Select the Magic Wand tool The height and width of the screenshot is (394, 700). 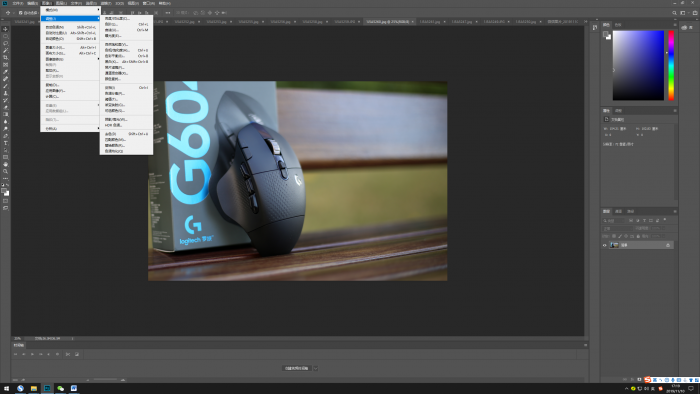(x=5, y=50)
